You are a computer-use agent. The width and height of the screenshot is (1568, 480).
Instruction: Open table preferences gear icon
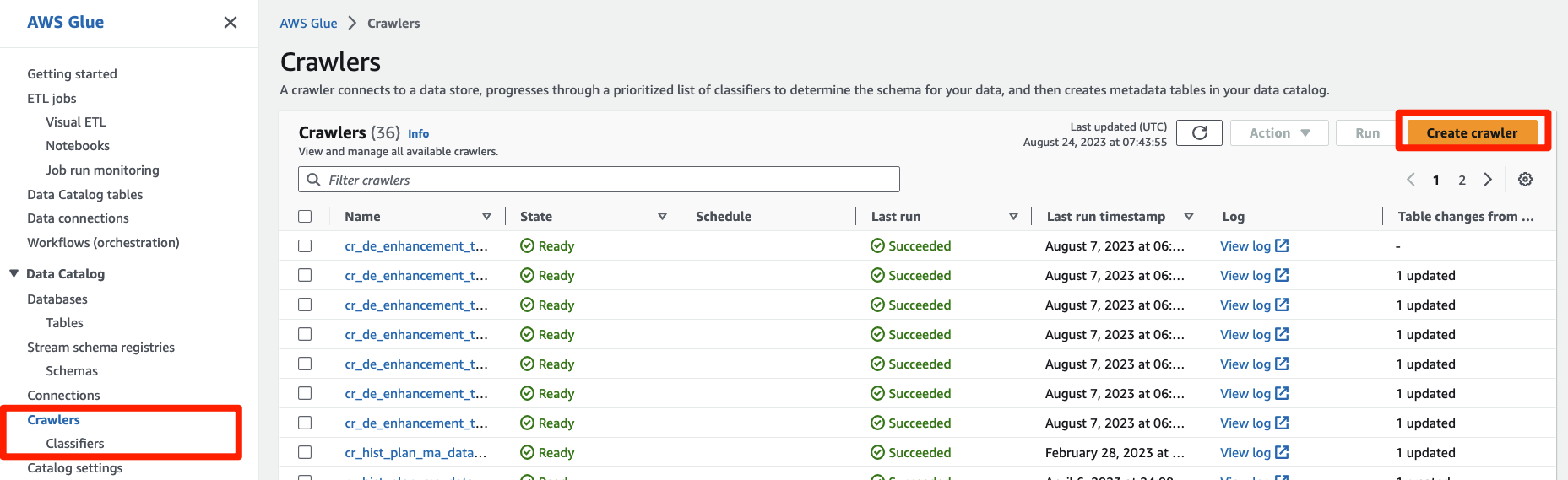(x=1525, y=180)
